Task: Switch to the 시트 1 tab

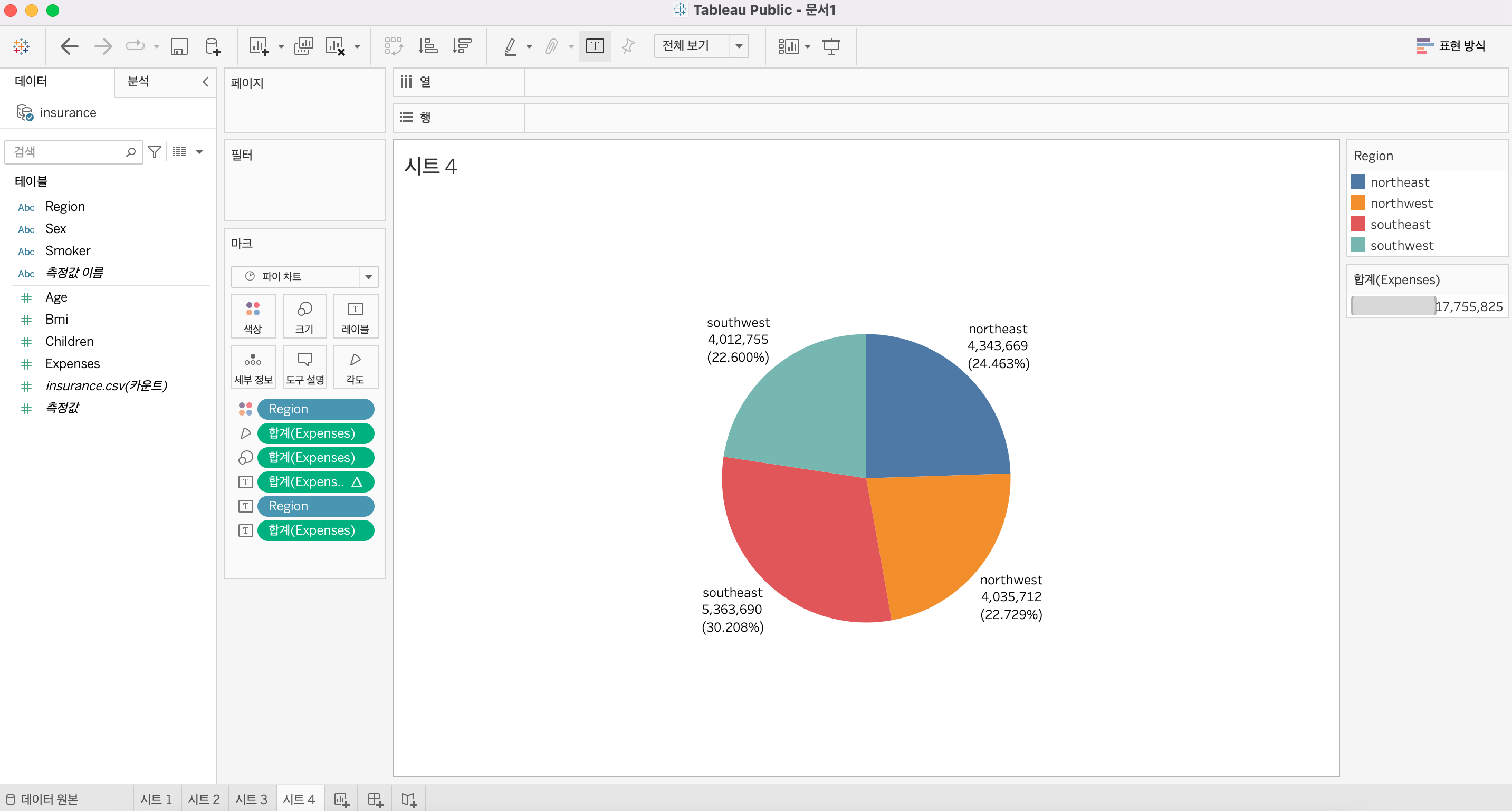Action: click(x=156, y=799)
